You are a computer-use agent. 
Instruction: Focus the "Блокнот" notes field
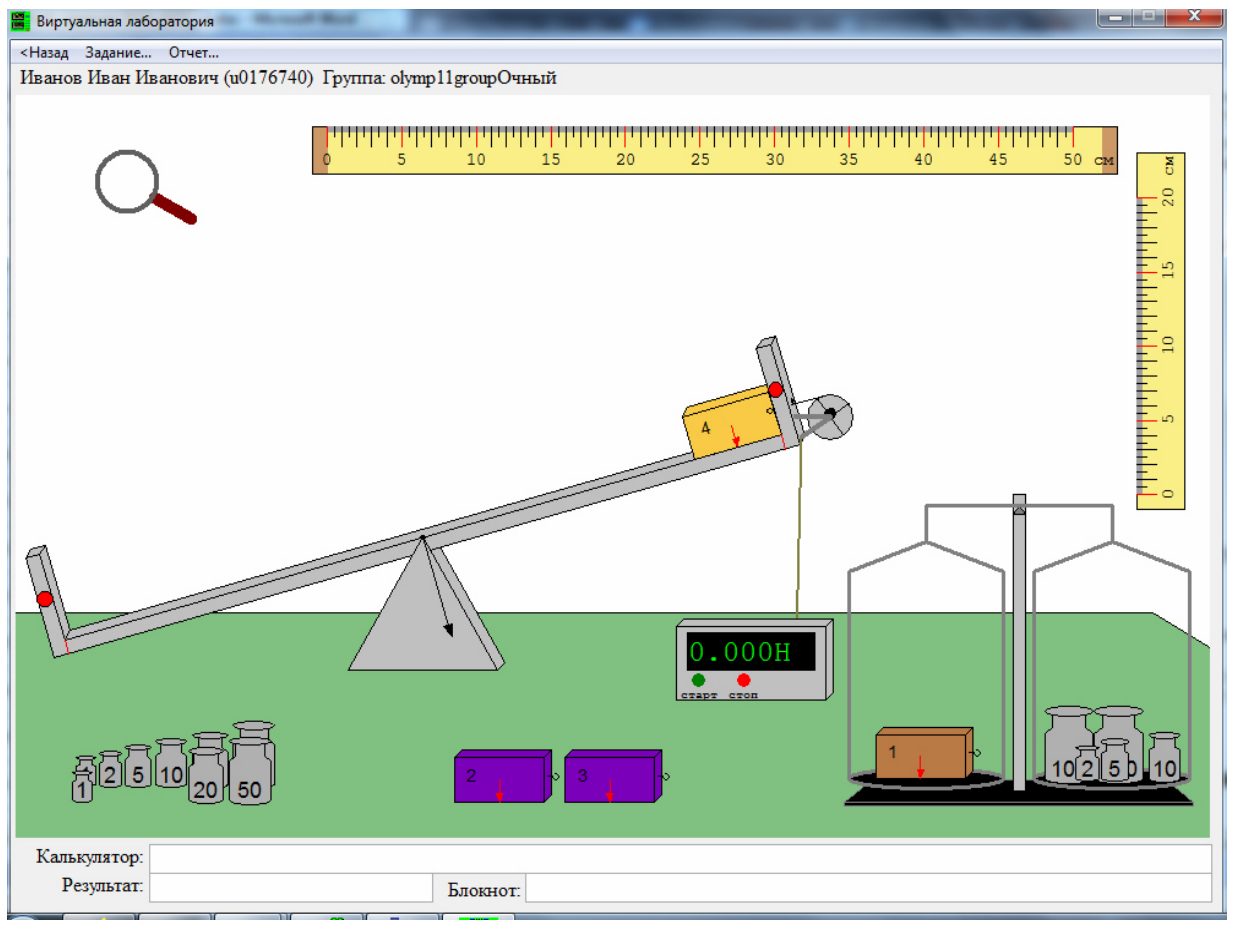(x=869, y=887)
